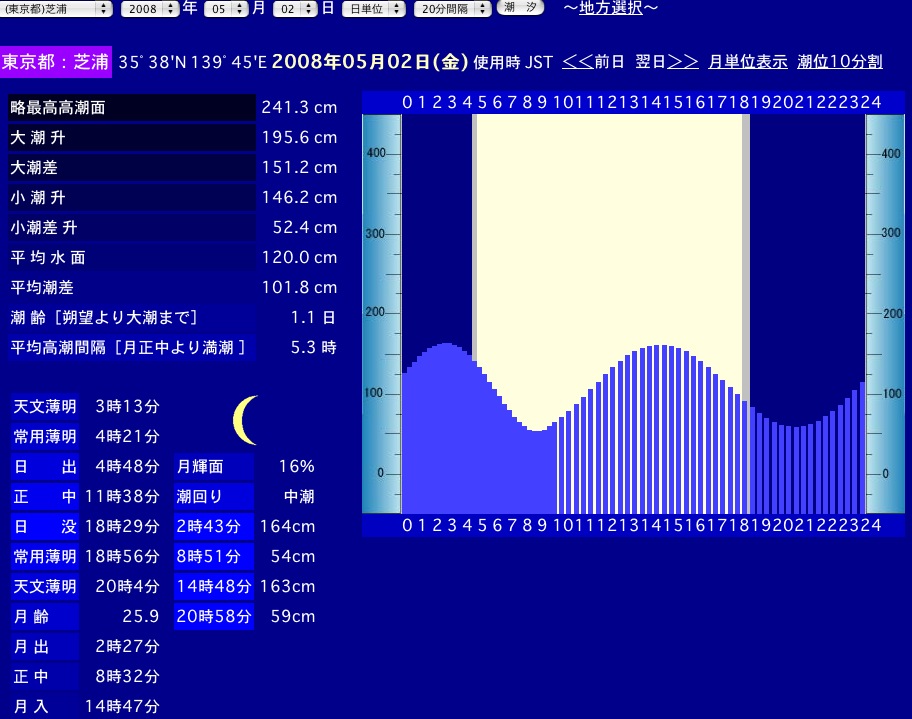Select the 163cm tide height
Image resolution: width=912 pixels, height=719 pixels.
point(287,586)
